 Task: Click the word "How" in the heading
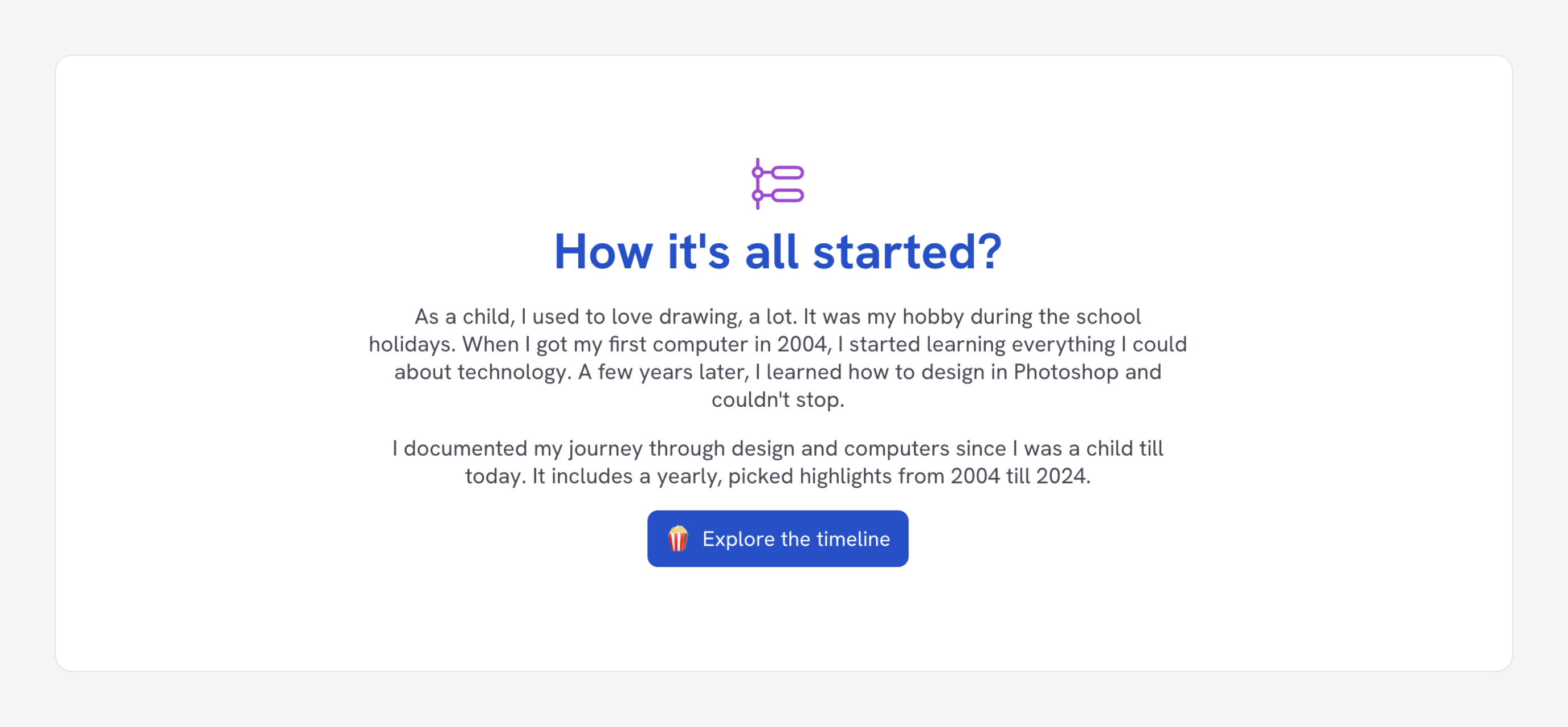click(x=603, y=251)
